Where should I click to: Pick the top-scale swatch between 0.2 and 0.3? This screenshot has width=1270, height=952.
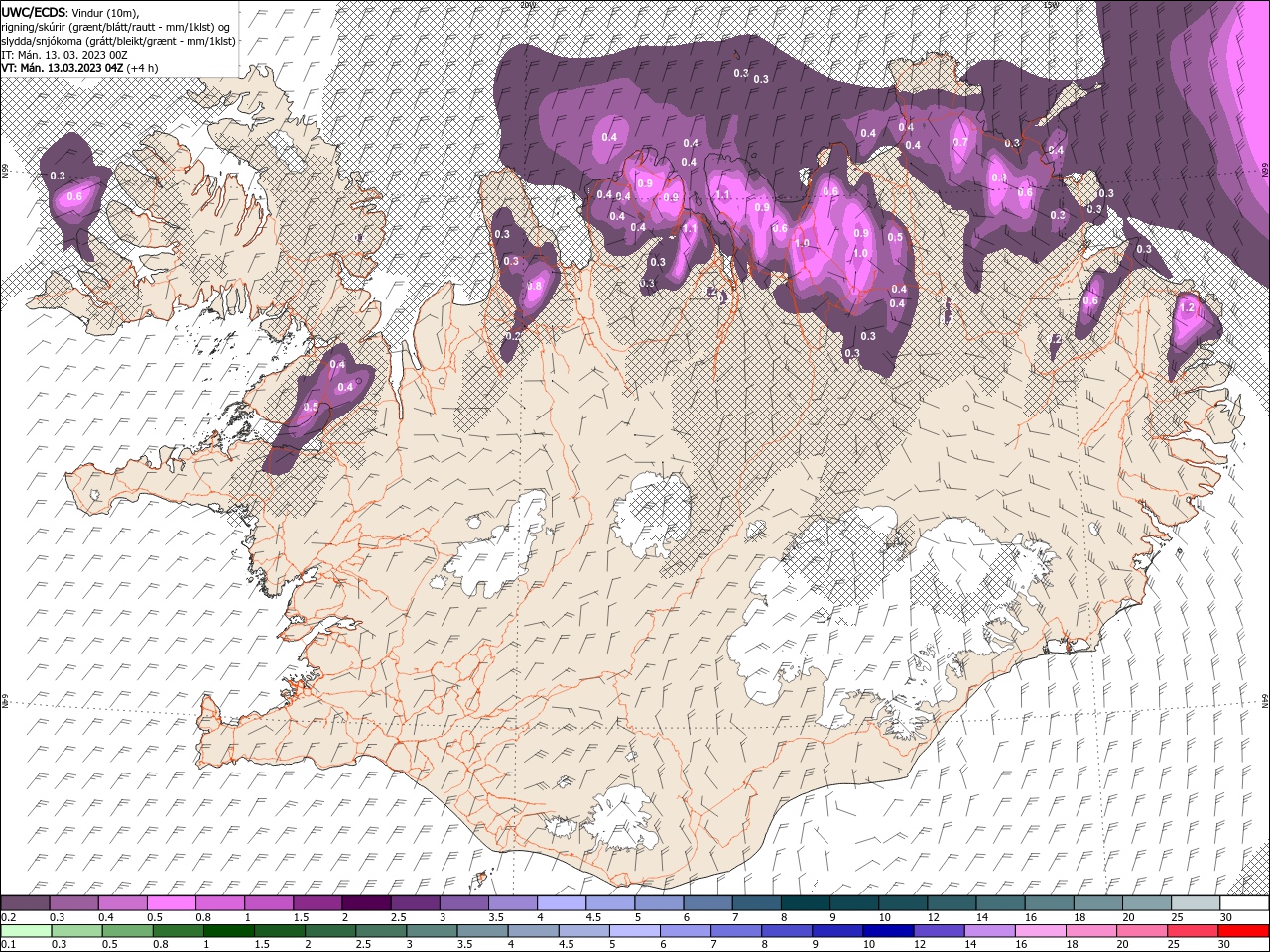[25, 902]
